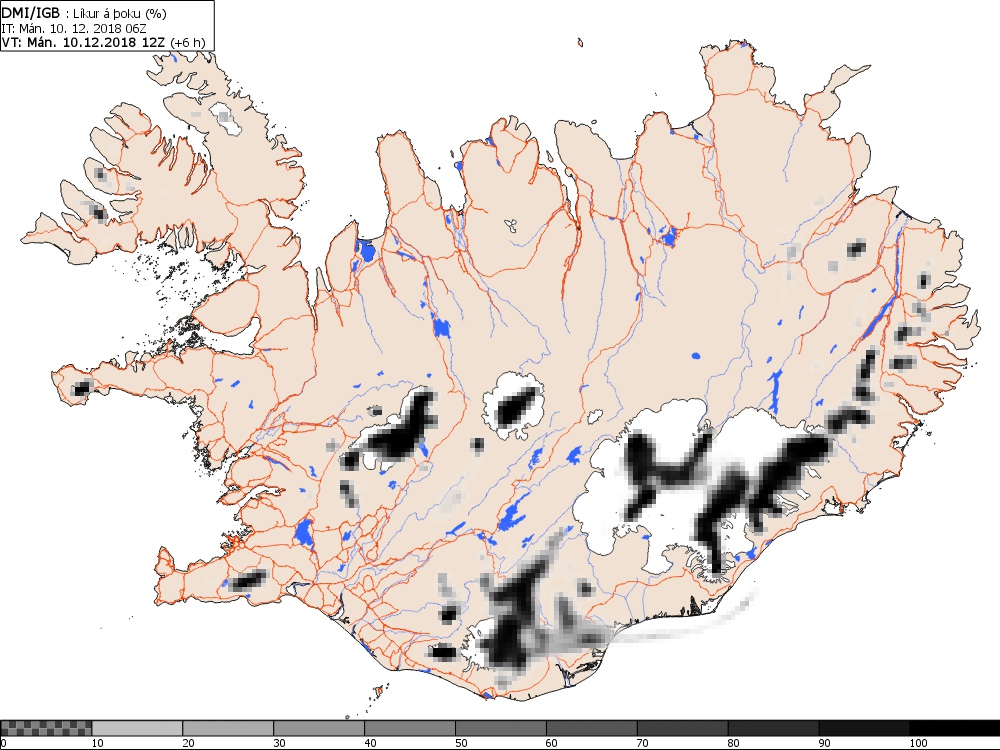Click the 'VT: Mán. 10.12.2018 12Z (+6 h)' line
The height and width of the screenshot is (750, 1000).
104,42
